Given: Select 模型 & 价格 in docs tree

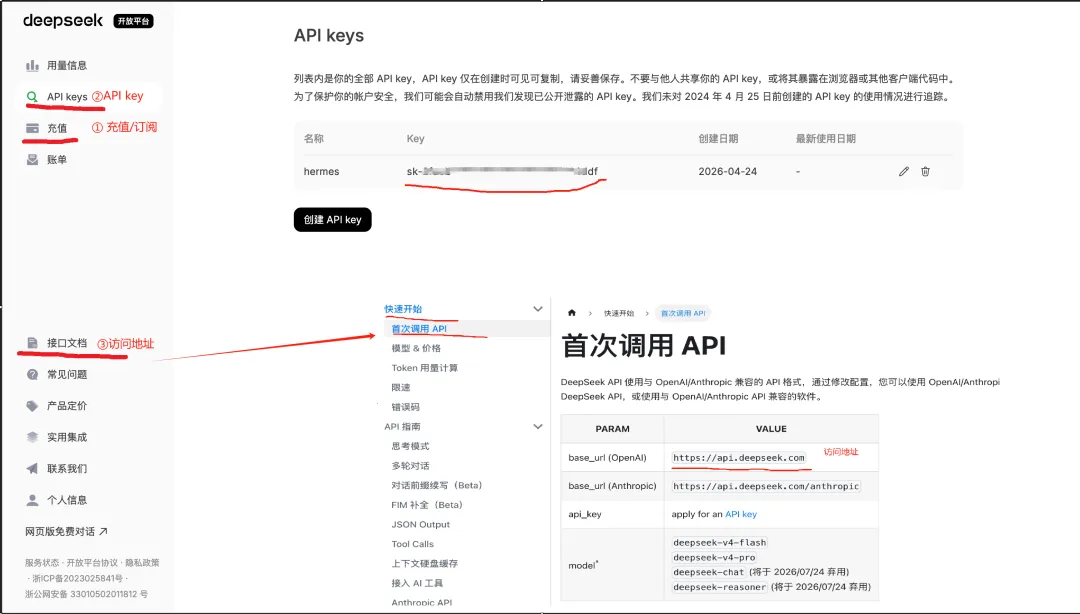Looking at the screenshot, I should [416, 348].
